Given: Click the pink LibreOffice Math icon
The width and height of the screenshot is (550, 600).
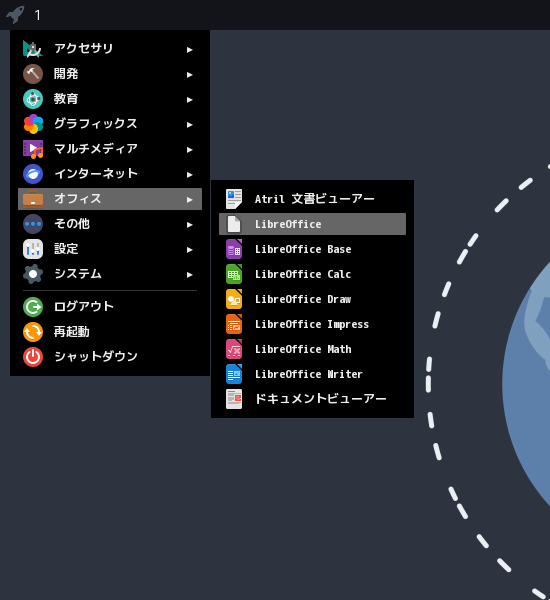Looking at the screenshot, I should (x=234, y=349).
